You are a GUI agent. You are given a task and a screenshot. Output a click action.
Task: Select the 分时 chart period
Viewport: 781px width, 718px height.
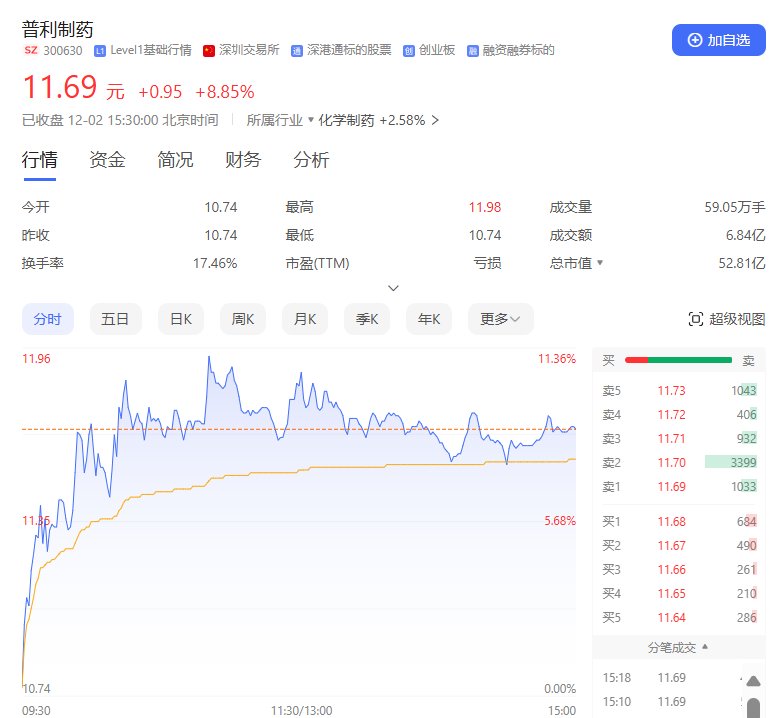(48, 319)
